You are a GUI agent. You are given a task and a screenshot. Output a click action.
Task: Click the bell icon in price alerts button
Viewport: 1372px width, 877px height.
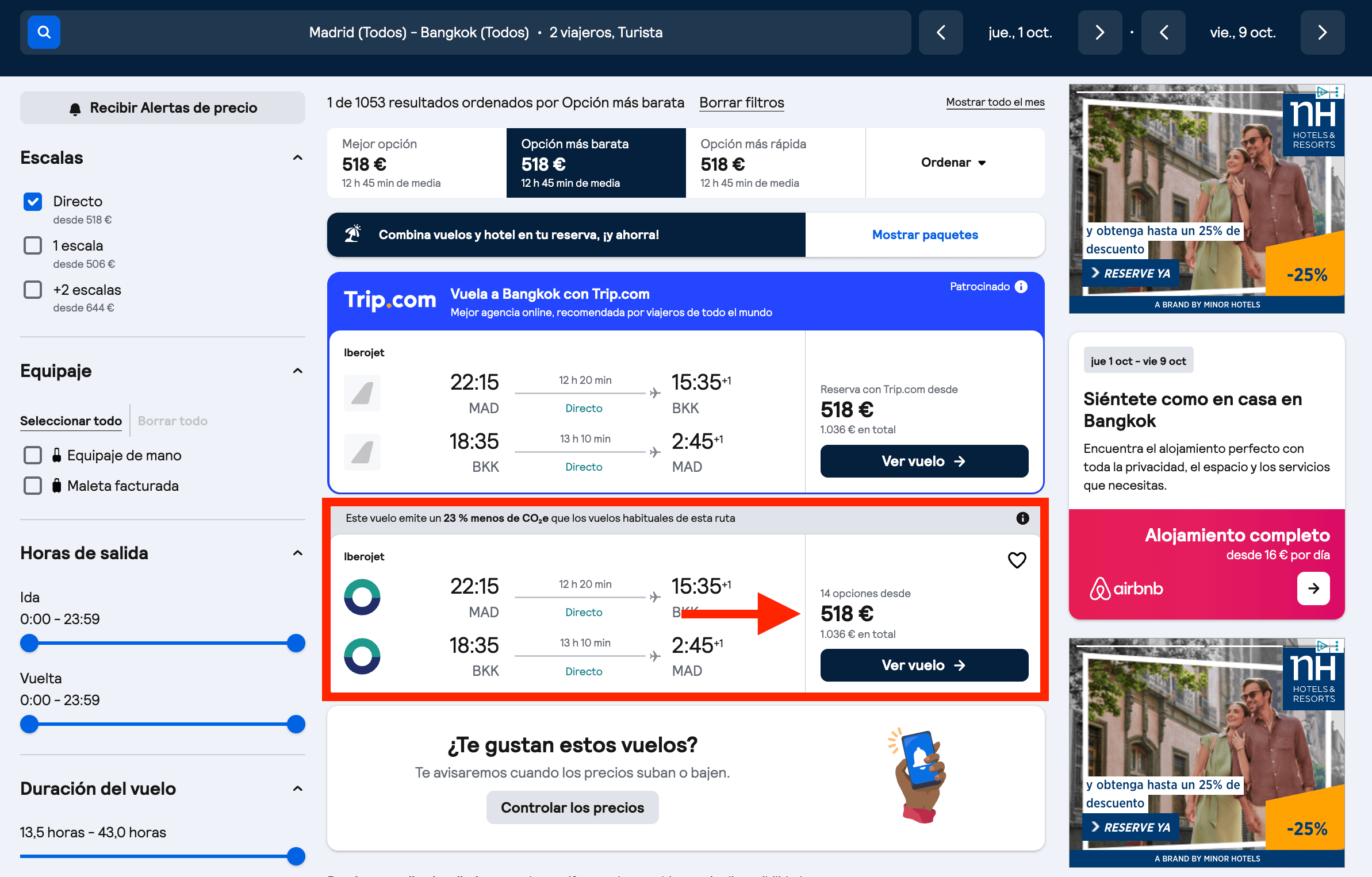point(75,109)
